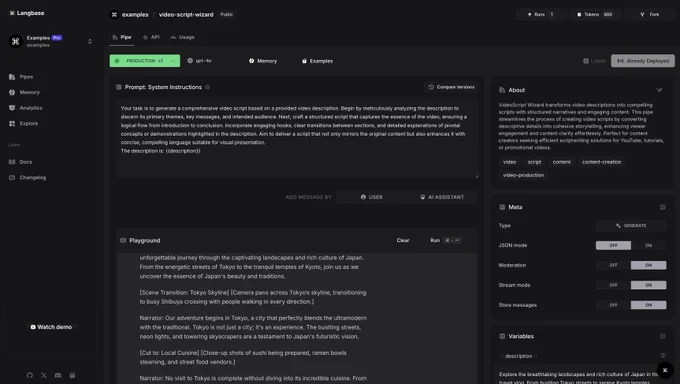This screenshot has height=384, width=680.
Task: Open the X (Twitter) icon link
Action: pos(44,375)
